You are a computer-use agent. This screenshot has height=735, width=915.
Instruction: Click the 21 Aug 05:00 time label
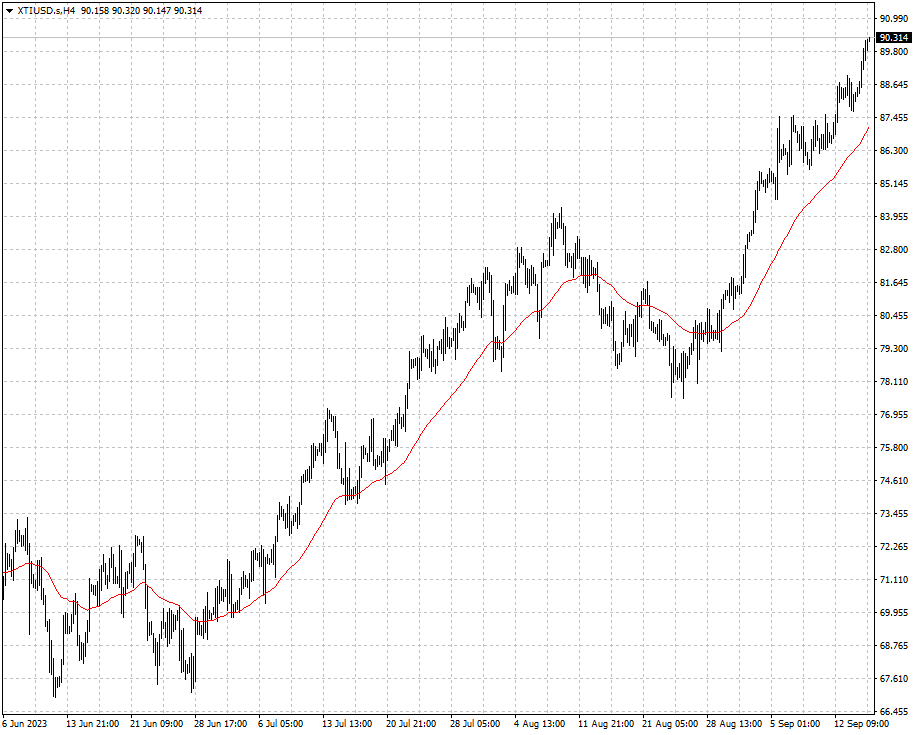[x=670, y=724]
